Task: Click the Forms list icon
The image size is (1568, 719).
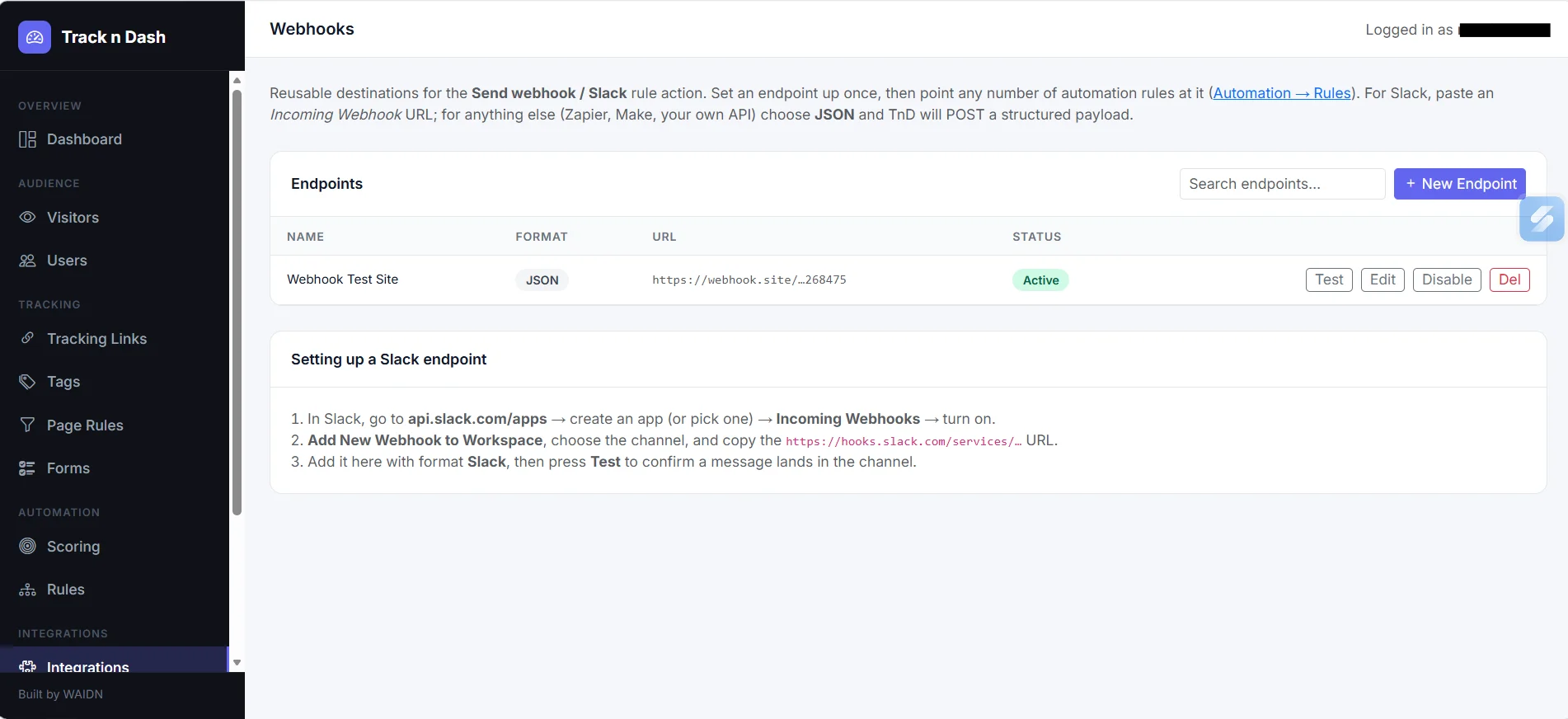Action: pos(27,468)
